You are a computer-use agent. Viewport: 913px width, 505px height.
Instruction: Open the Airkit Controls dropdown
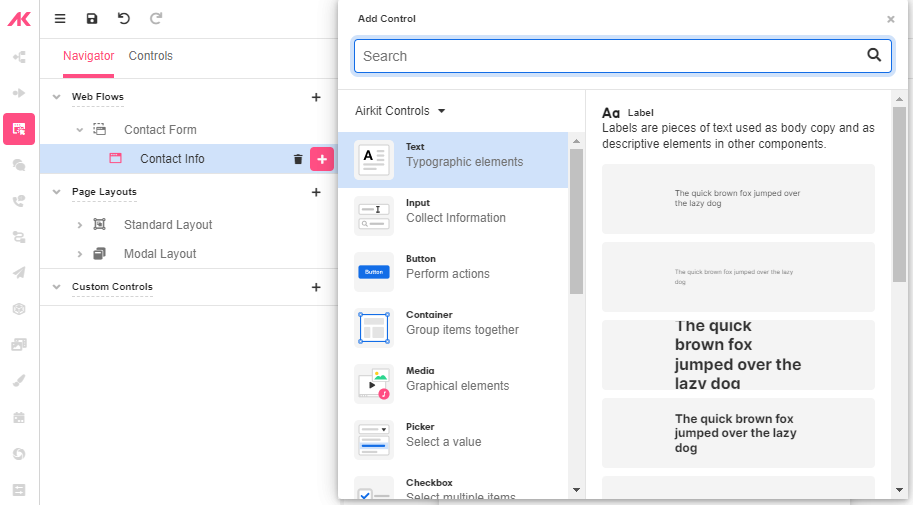400,111
